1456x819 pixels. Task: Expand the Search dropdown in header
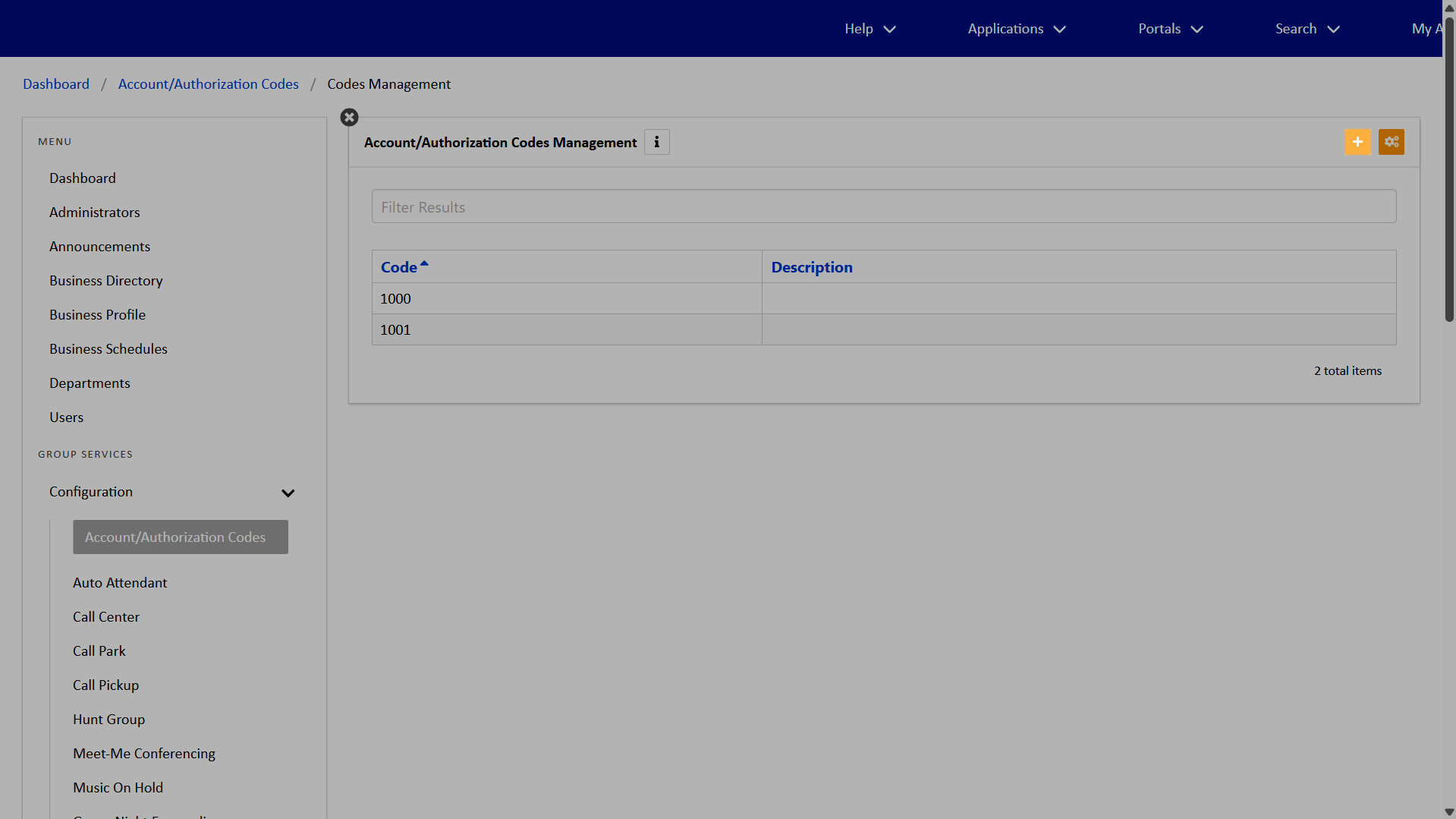coord(1307,29)
